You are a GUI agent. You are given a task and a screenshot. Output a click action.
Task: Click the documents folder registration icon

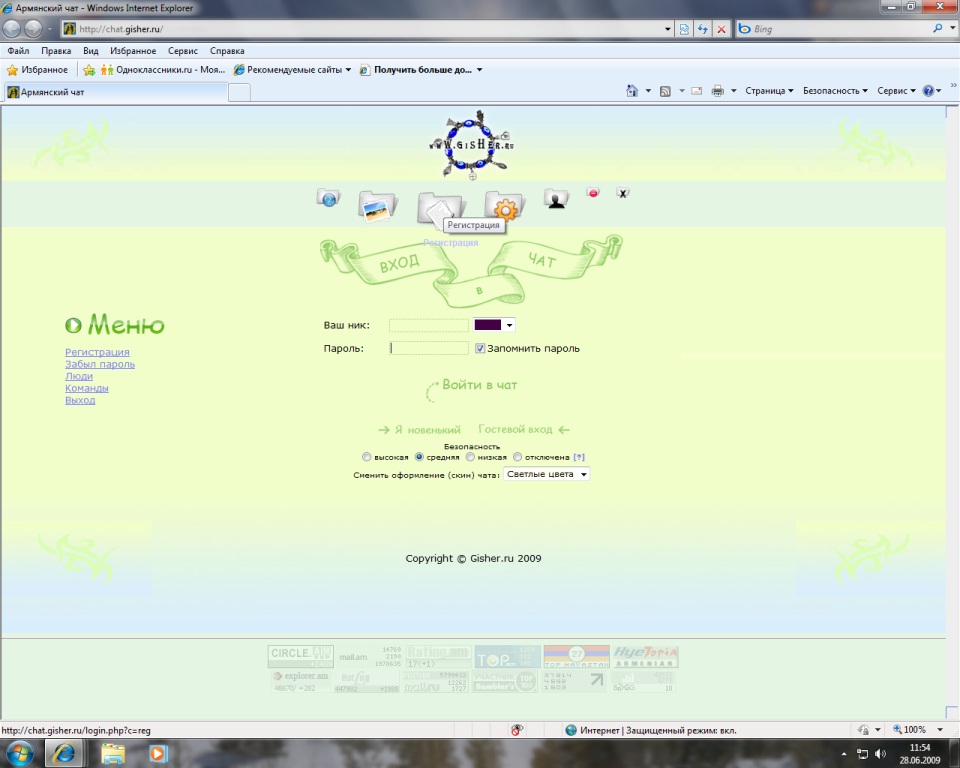click(438, 207)
